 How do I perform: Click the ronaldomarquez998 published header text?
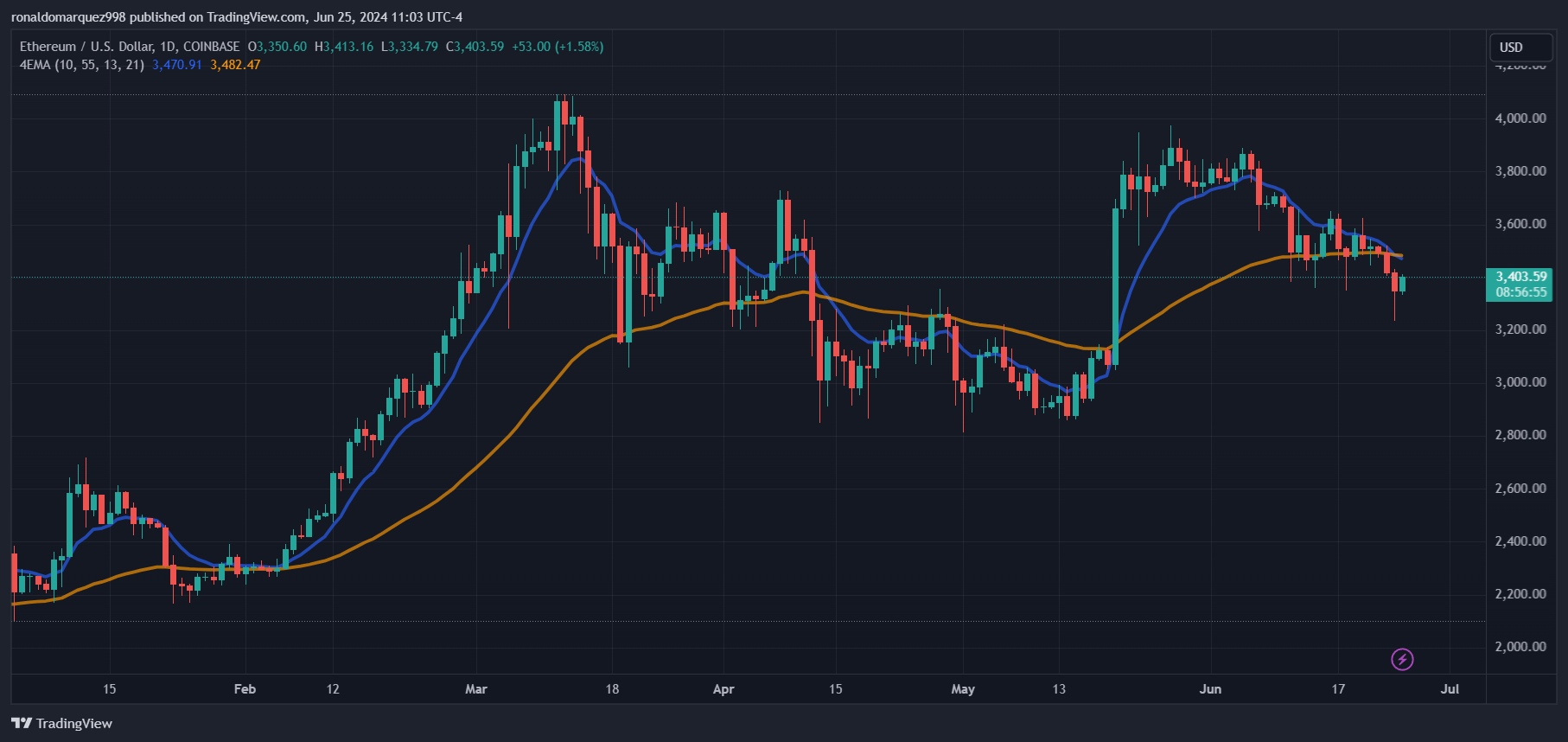point(237,17)
